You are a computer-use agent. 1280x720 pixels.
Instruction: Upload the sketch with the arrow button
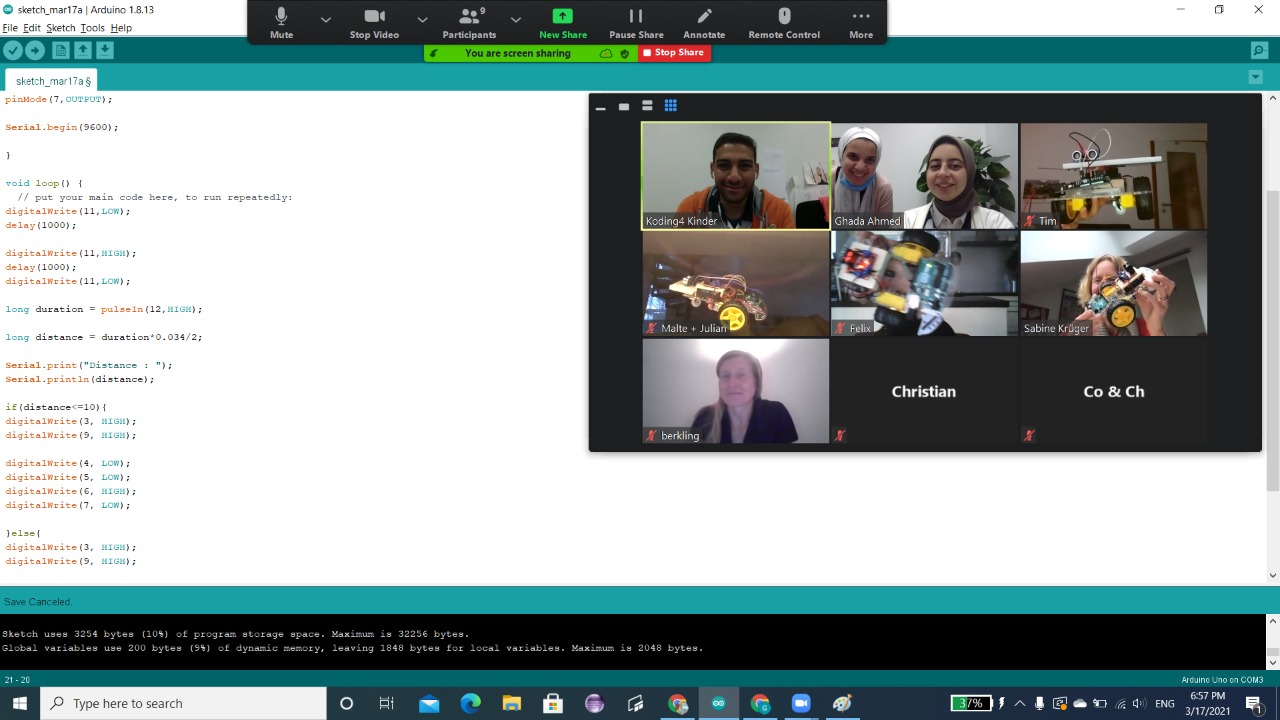(35, 50)
